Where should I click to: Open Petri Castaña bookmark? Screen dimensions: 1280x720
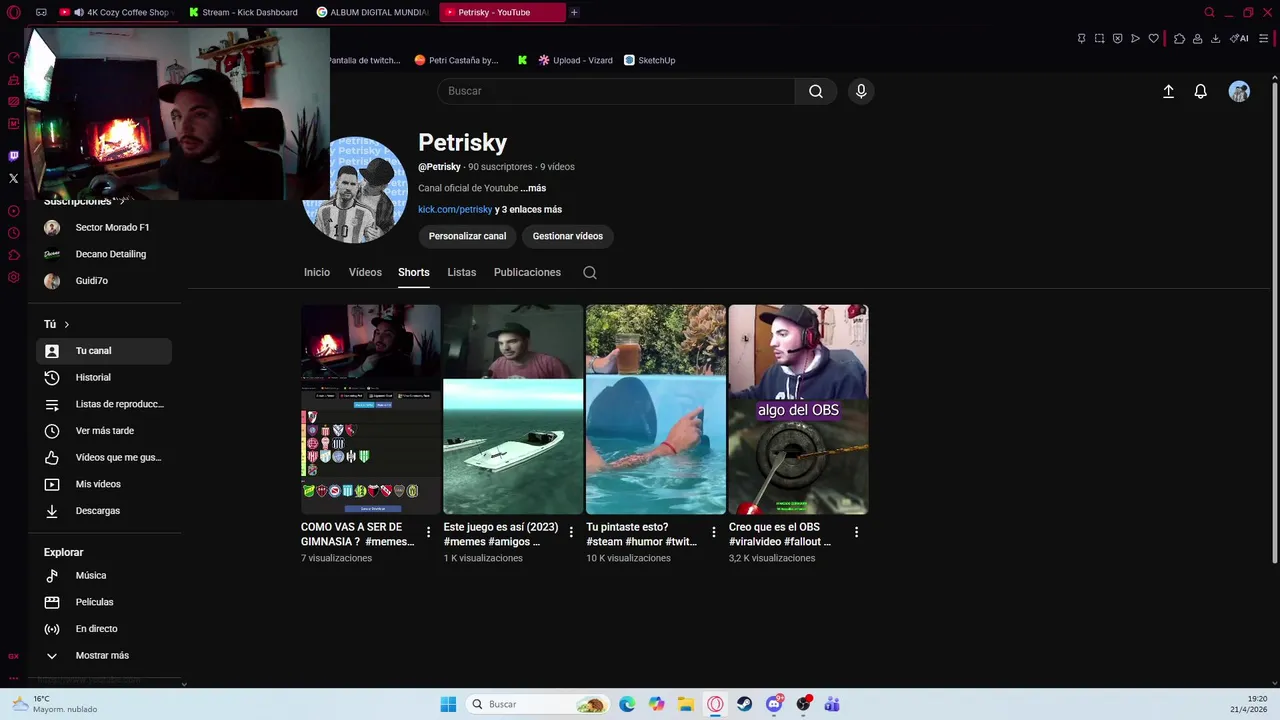pos(456,60)
